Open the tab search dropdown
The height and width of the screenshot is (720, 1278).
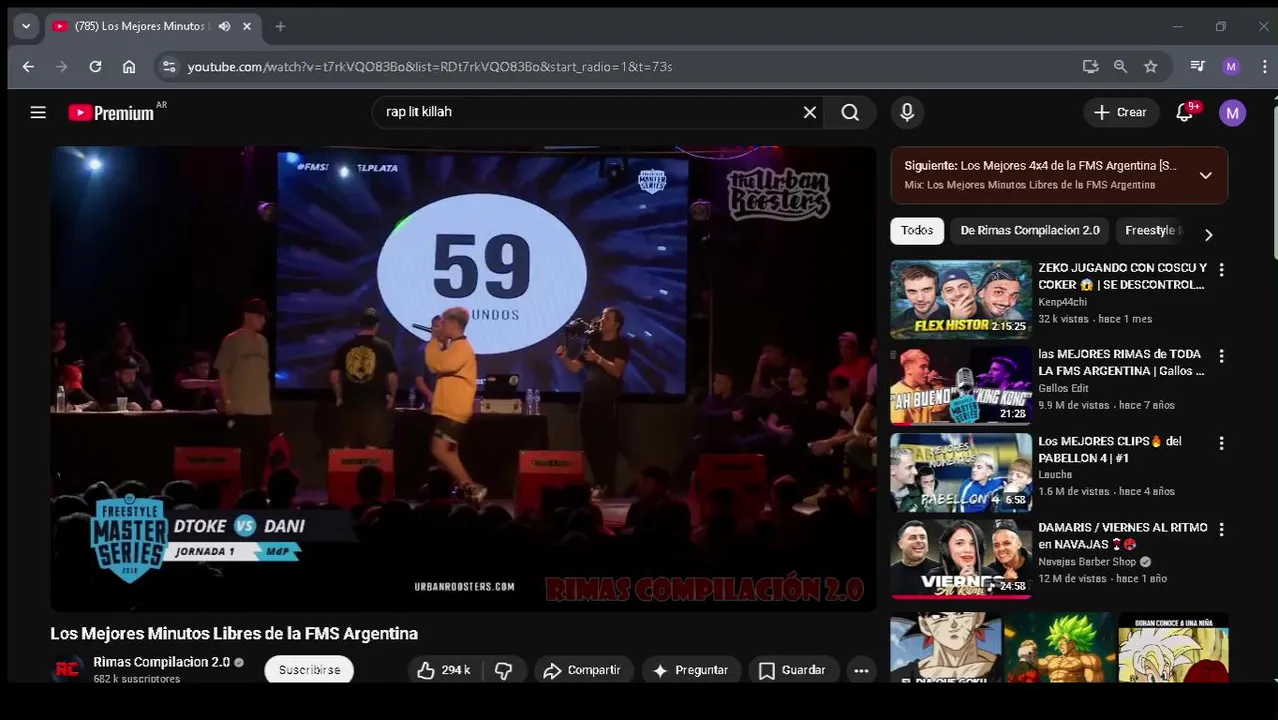pos(26,26)
